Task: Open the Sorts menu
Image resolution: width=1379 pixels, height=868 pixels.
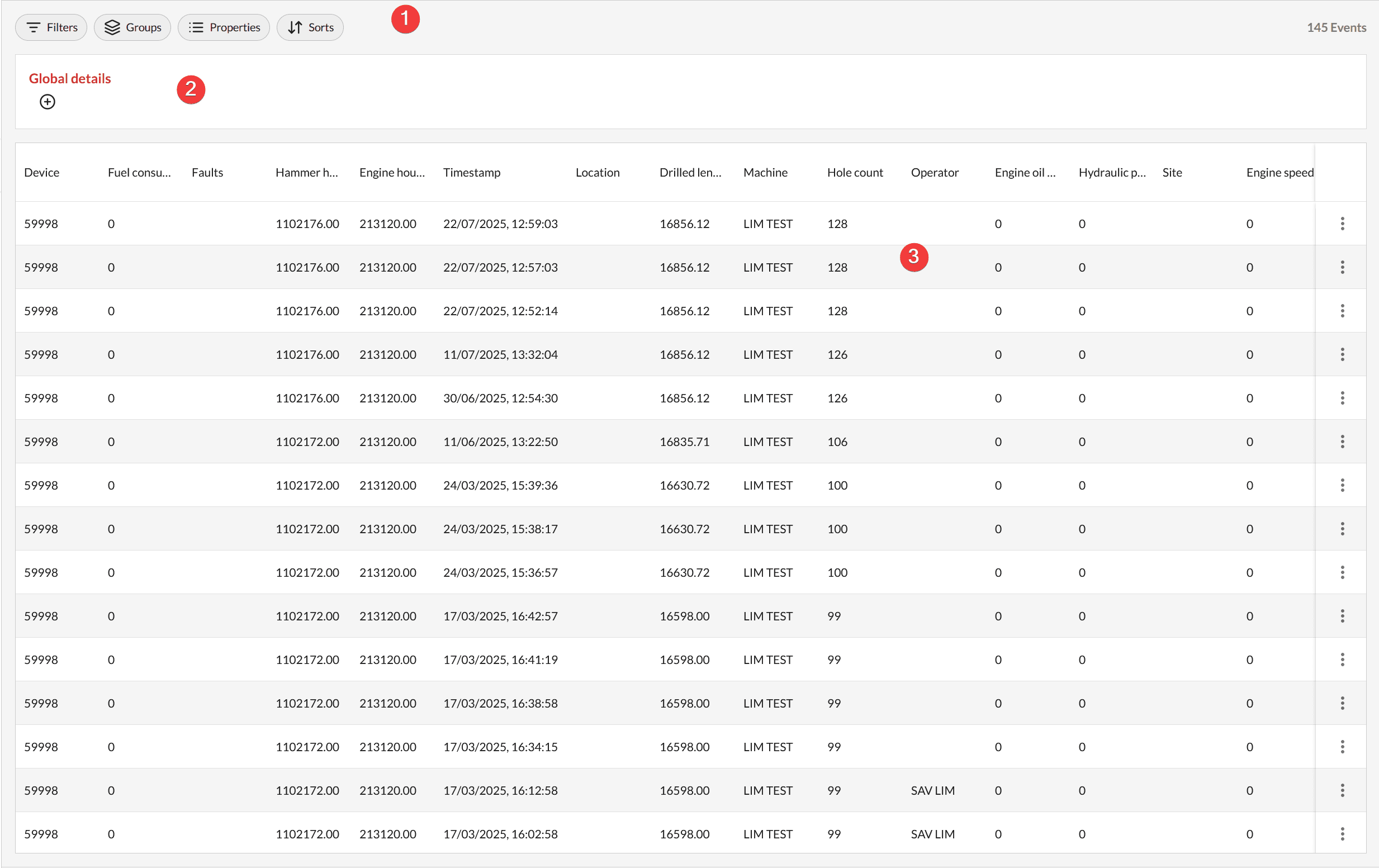Action: click(310, 27)
